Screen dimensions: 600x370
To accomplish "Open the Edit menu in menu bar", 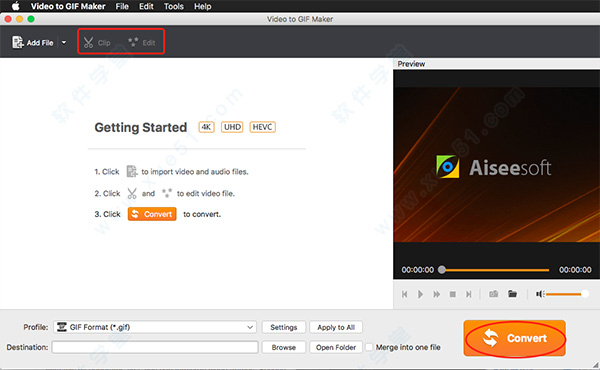I will [146, 6].
